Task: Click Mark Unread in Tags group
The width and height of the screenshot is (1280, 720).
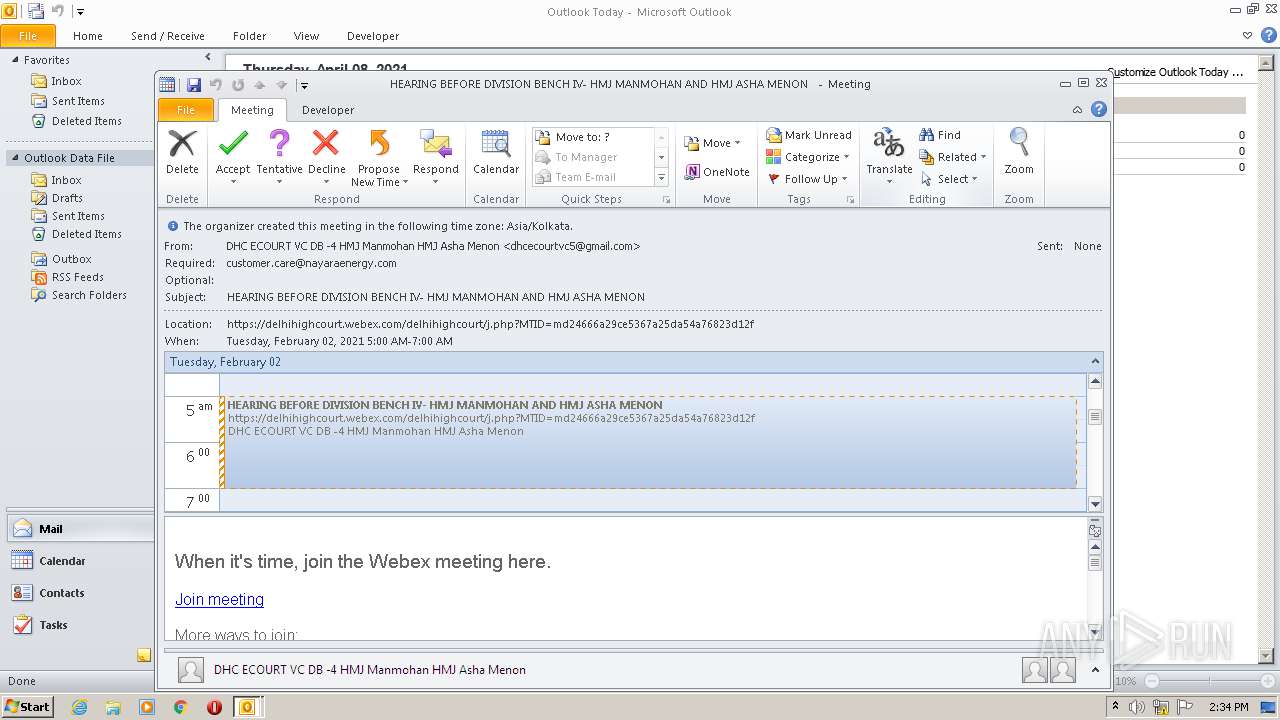Action: (809, 135)
